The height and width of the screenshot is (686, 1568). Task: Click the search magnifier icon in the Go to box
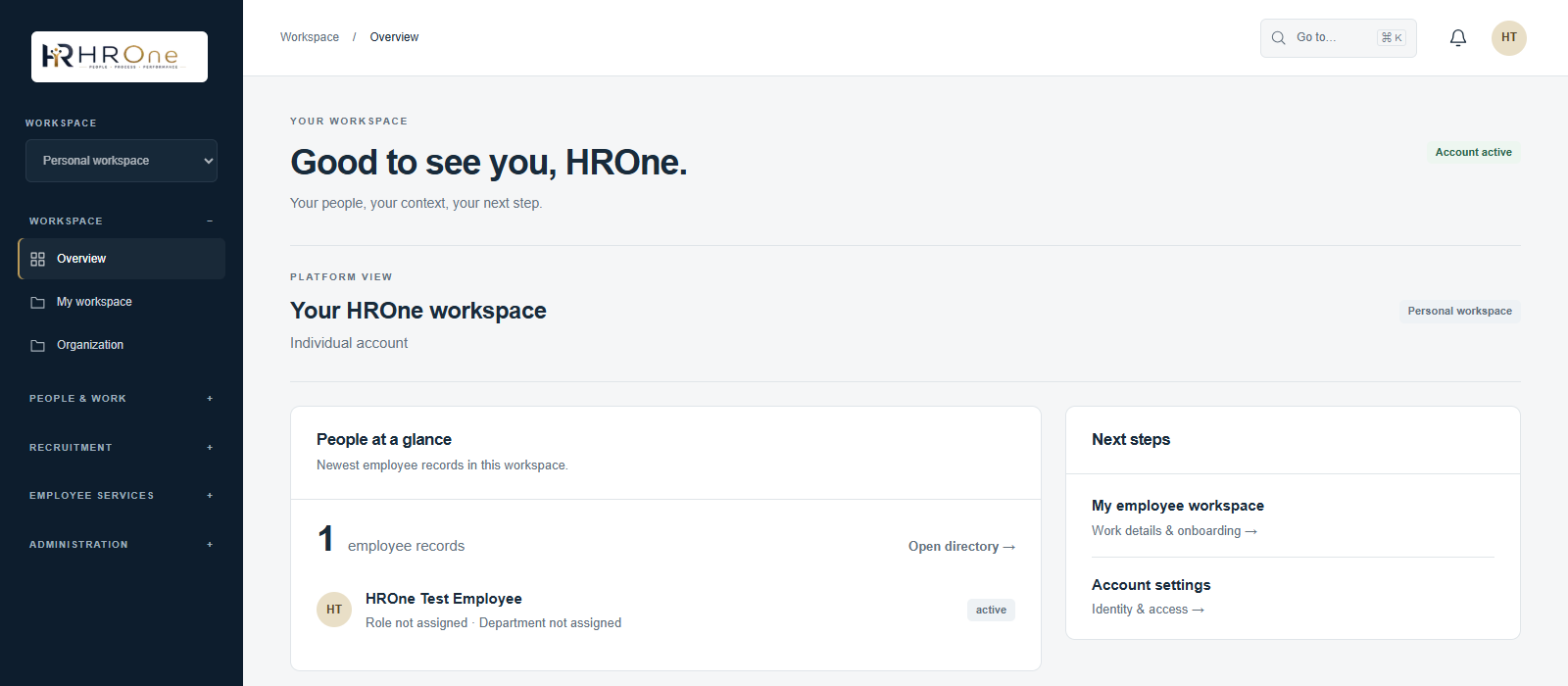point(1279,38)
